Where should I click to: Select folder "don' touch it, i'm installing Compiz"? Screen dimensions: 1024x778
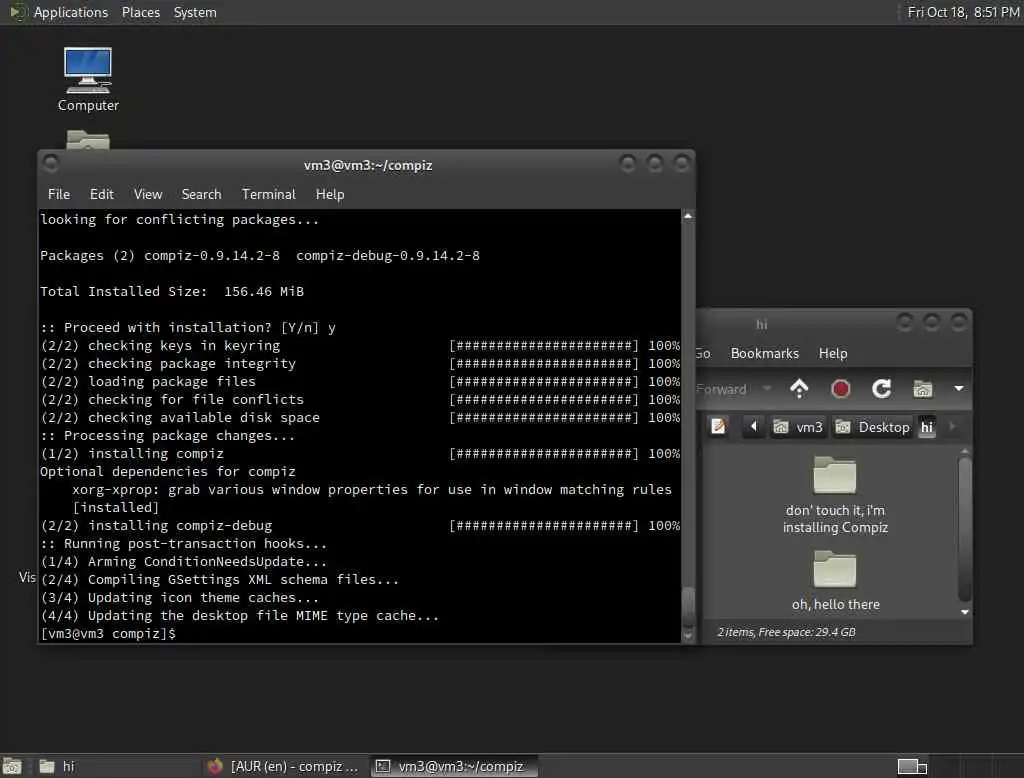click(835, 495)
